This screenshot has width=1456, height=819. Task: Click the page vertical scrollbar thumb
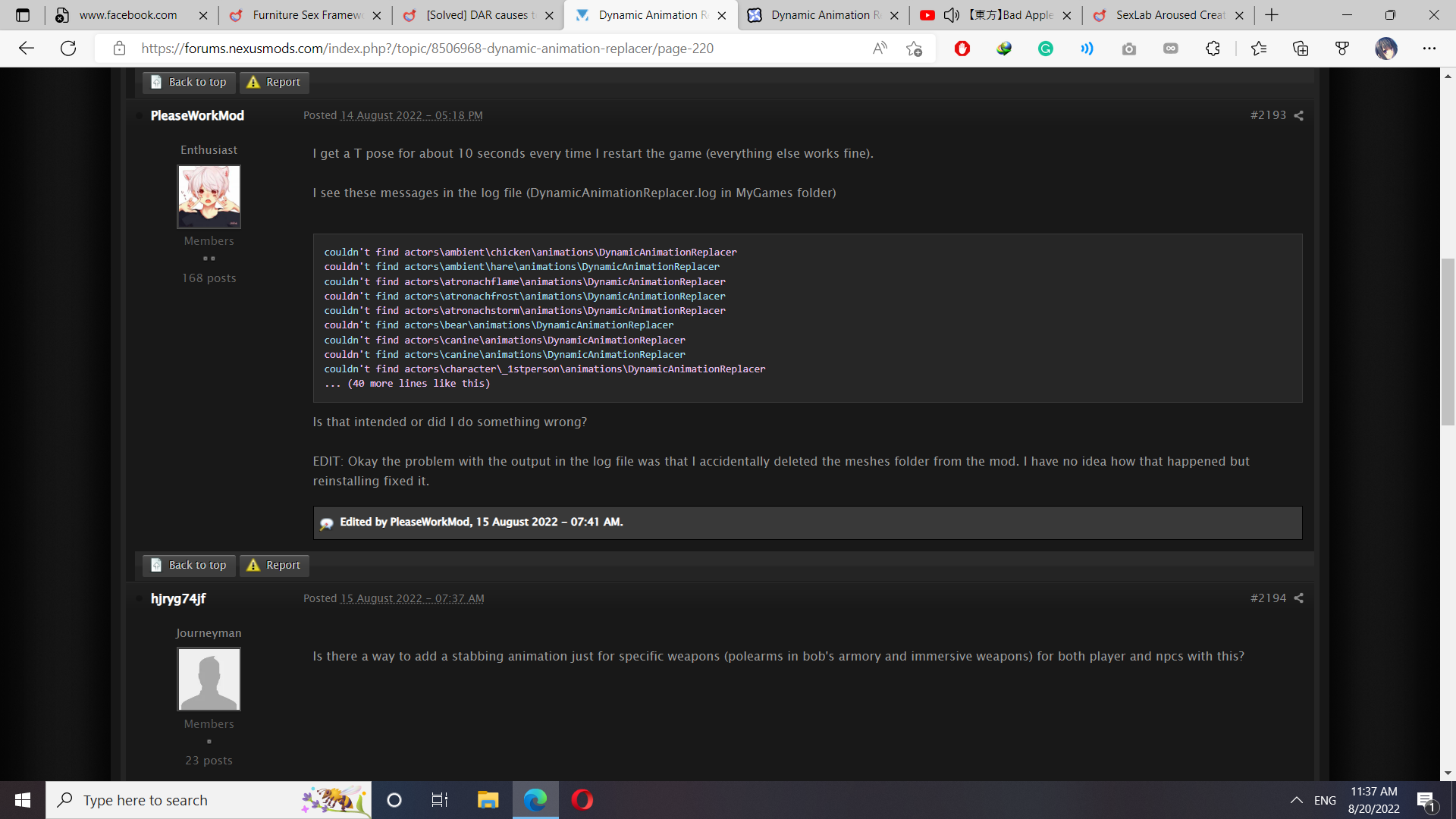coord(1448,341)
